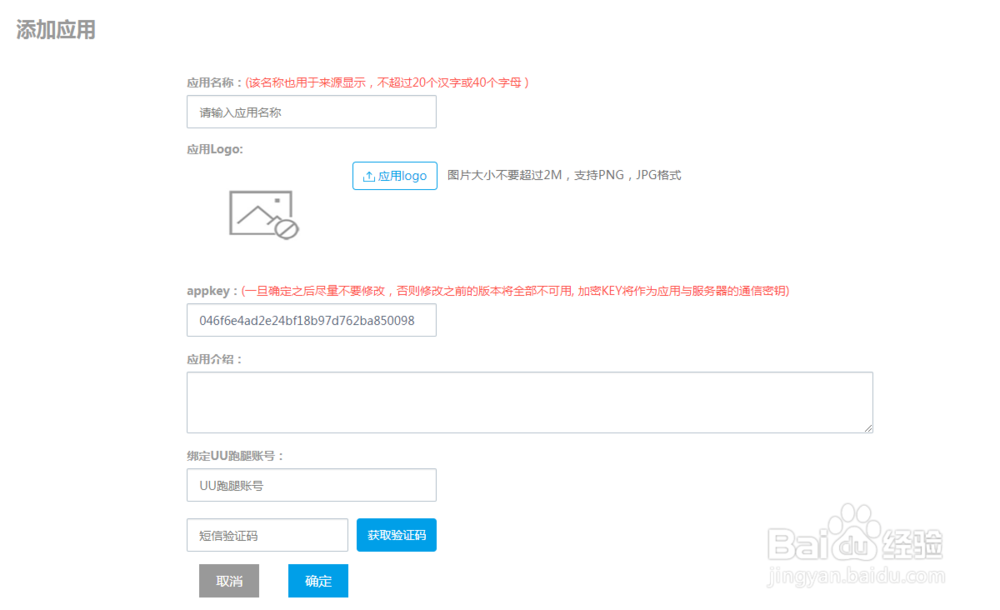Focus the 应用介绍 text area
This screenshot has width=1000, height=610.
tap(530, 403)
